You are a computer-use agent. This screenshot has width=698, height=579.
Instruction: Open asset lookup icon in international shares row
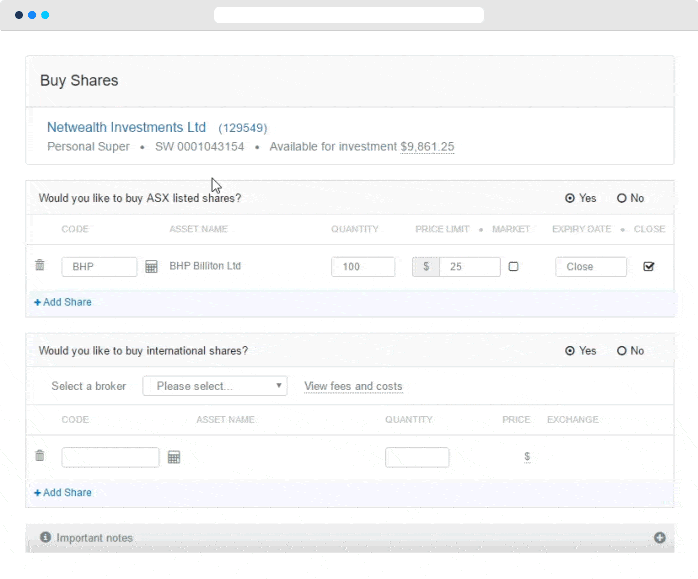174,457
